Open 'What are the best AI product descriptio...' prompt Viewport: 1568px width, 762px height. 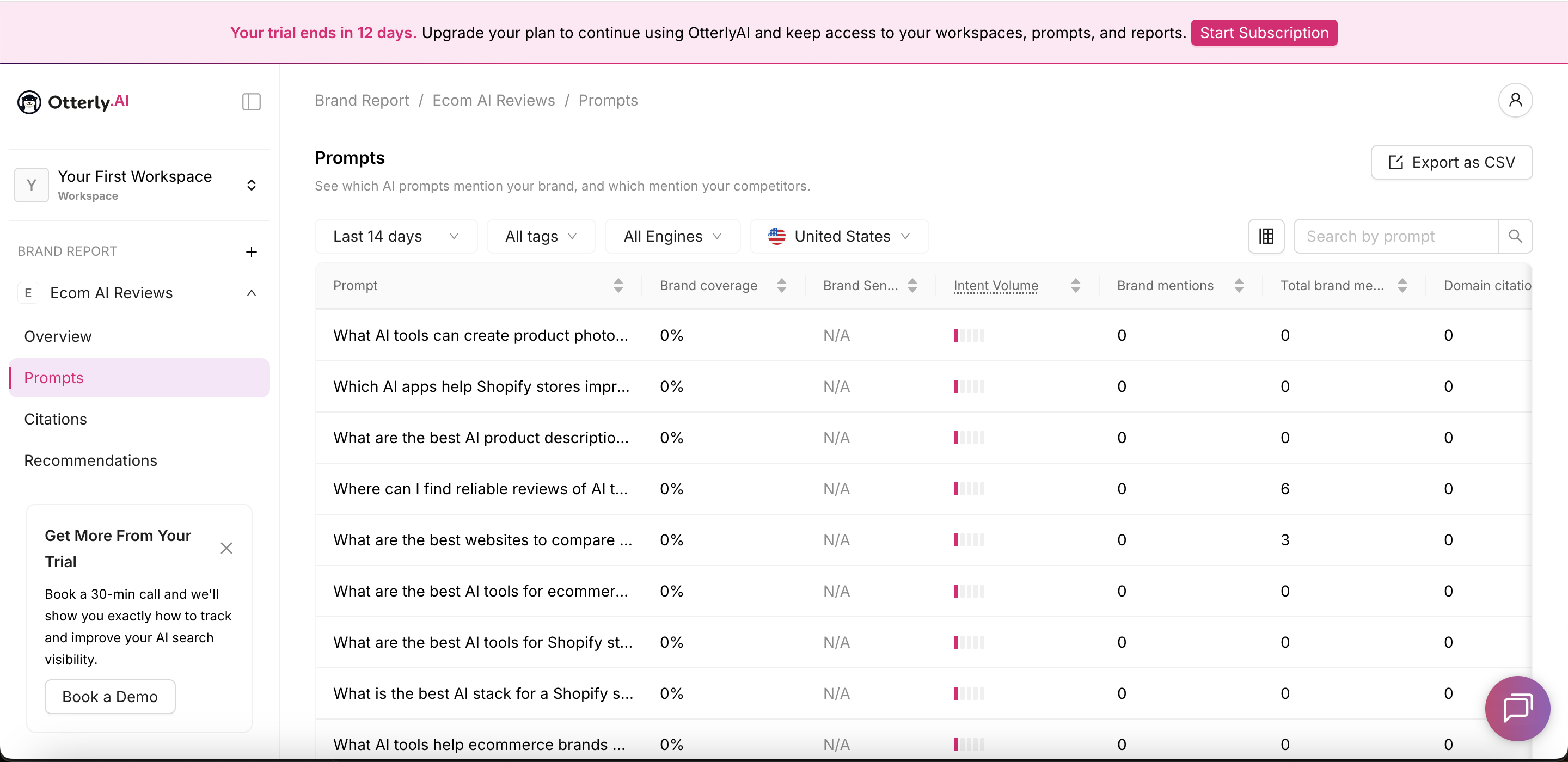(481, 438)
